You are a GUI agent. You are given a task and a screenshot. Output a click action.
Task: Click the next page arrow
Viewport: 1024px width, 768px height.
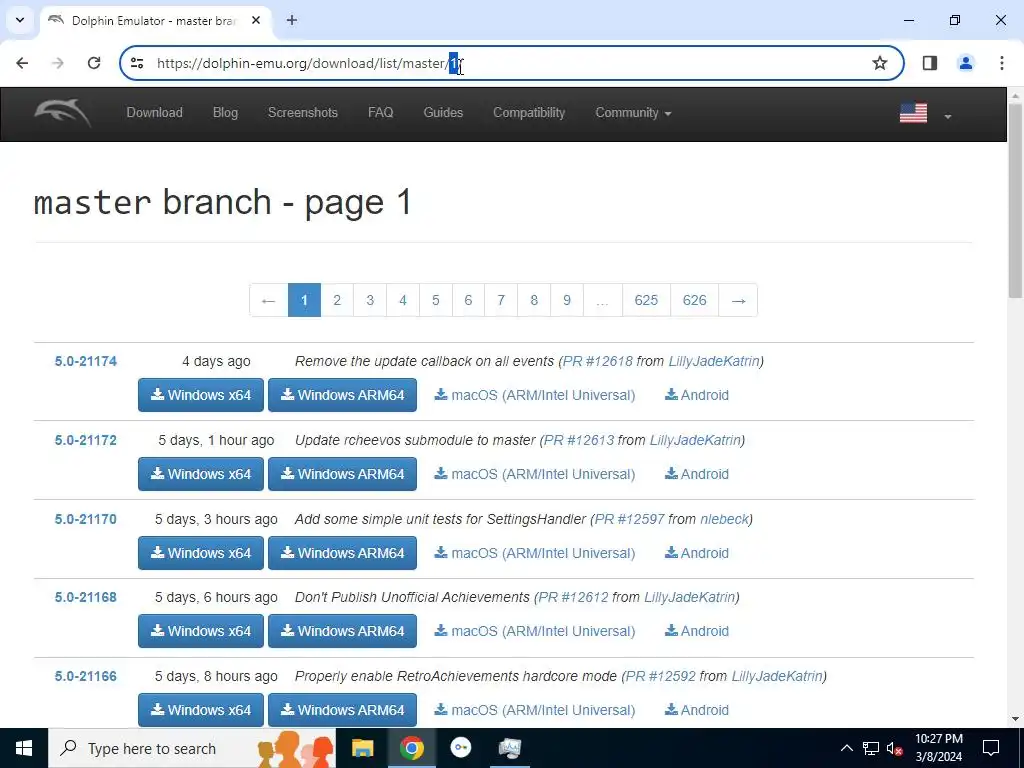(739, 300)
